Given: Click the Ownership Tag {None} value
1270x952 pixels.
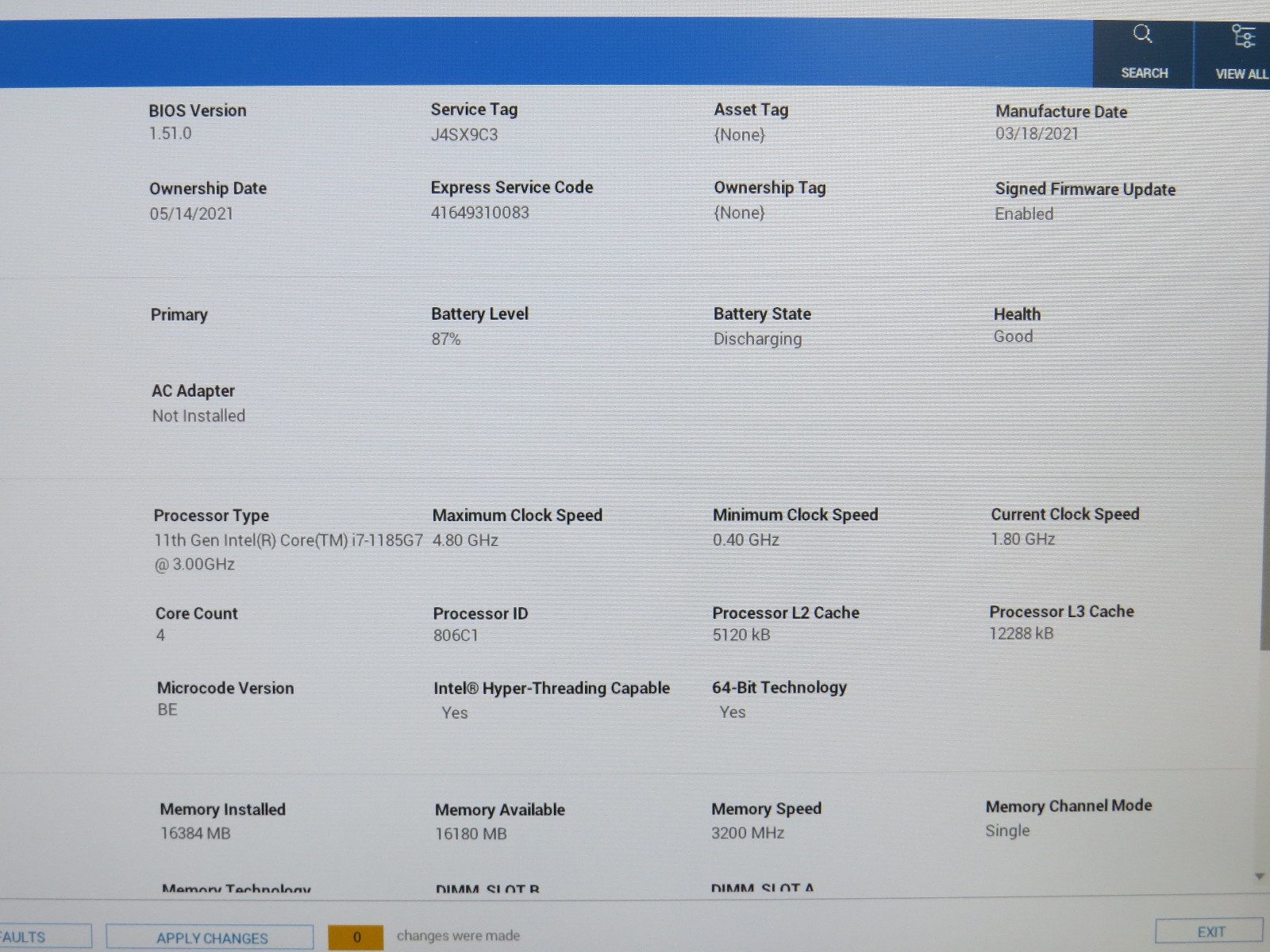Looking at the screenshot, I should click(739, 213).
